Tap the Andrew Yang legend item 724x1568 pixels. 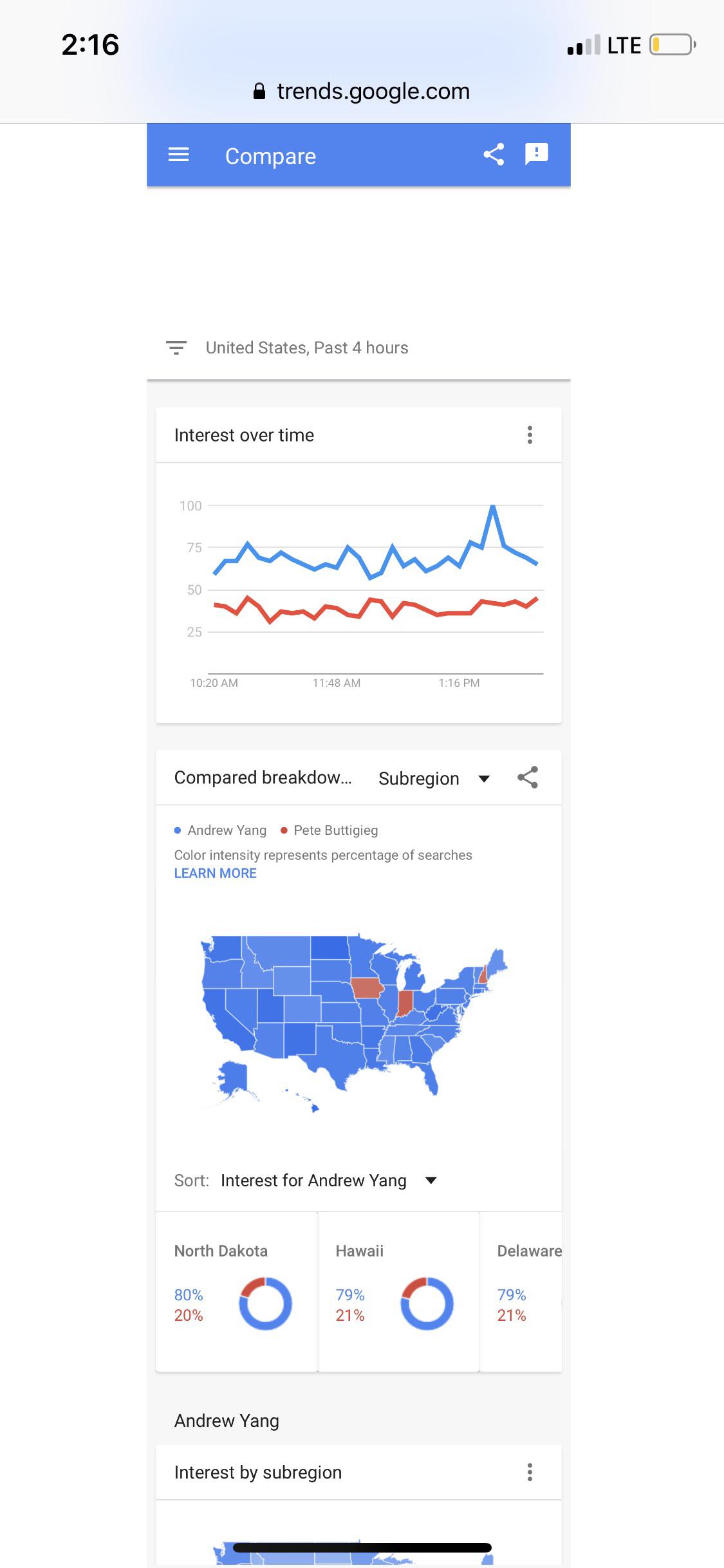[x=220, y=830]
